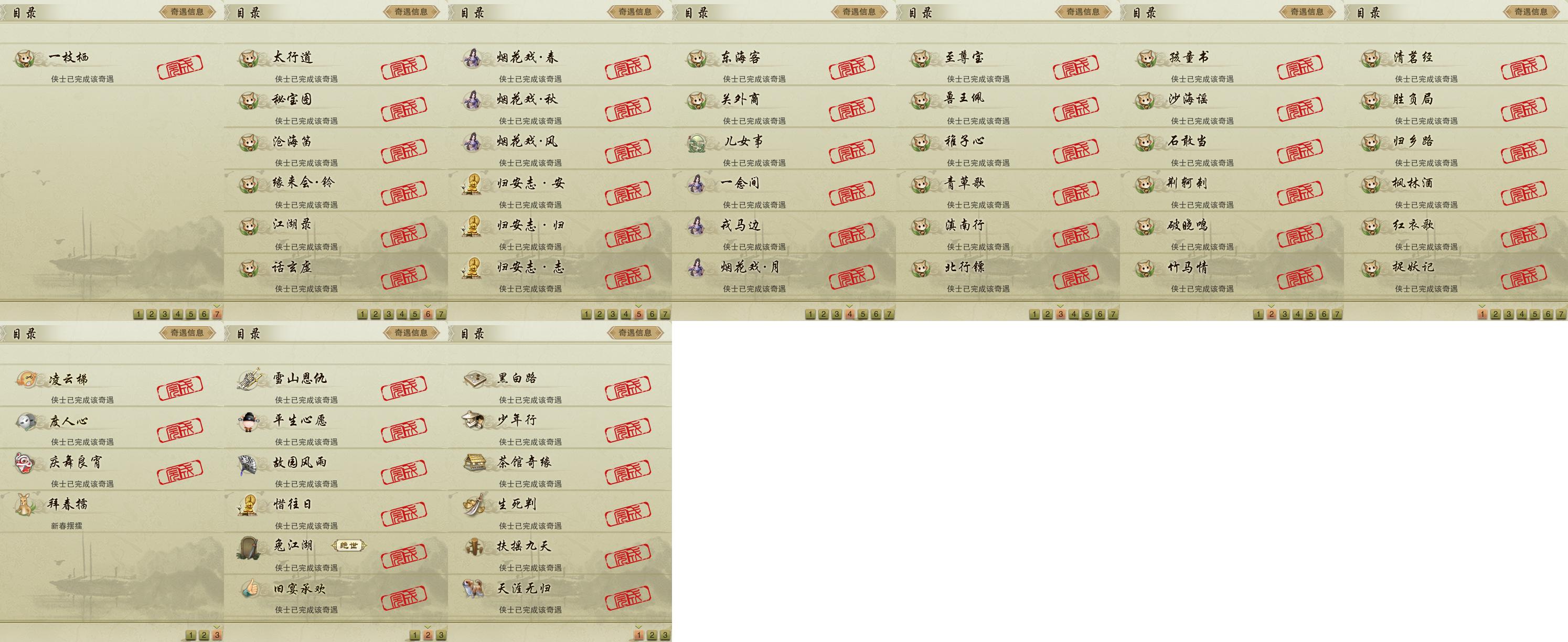1568x642 pixels.
Task: Click the tombstone icon beside 兔江湖
Action: point(249,547)
